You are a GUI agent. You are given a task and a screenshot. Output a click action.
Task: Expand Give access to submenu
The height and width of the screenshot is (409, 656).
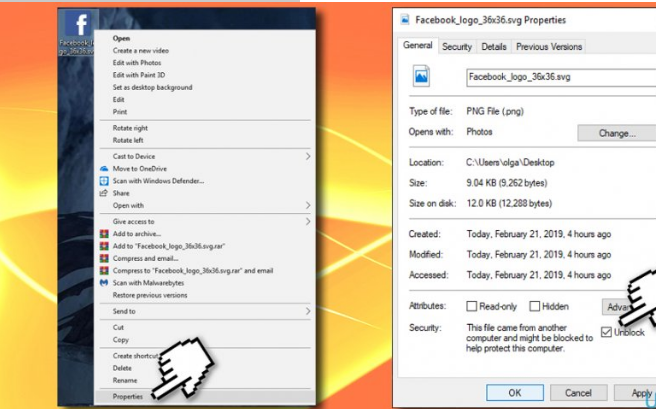pyautogui.click(x=308, y=221)
